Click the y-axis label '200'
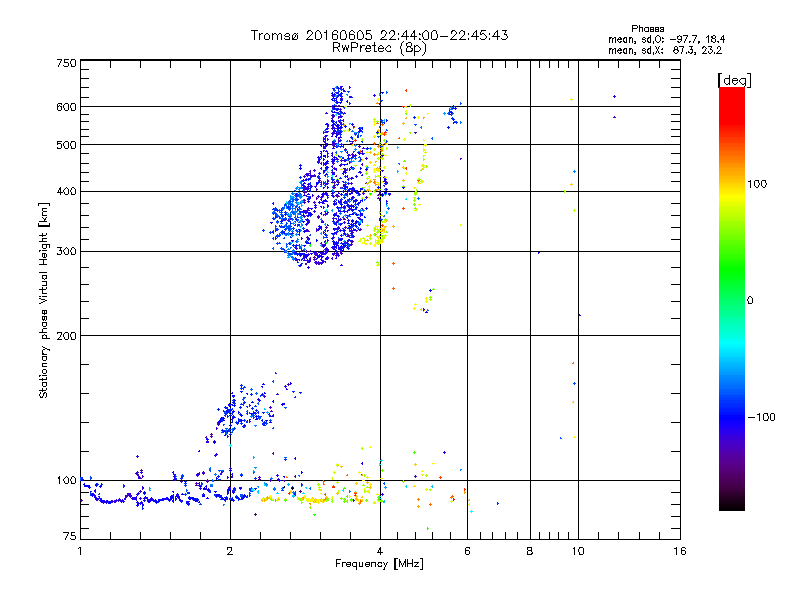The image size is (800, 600). coord(66,336)
